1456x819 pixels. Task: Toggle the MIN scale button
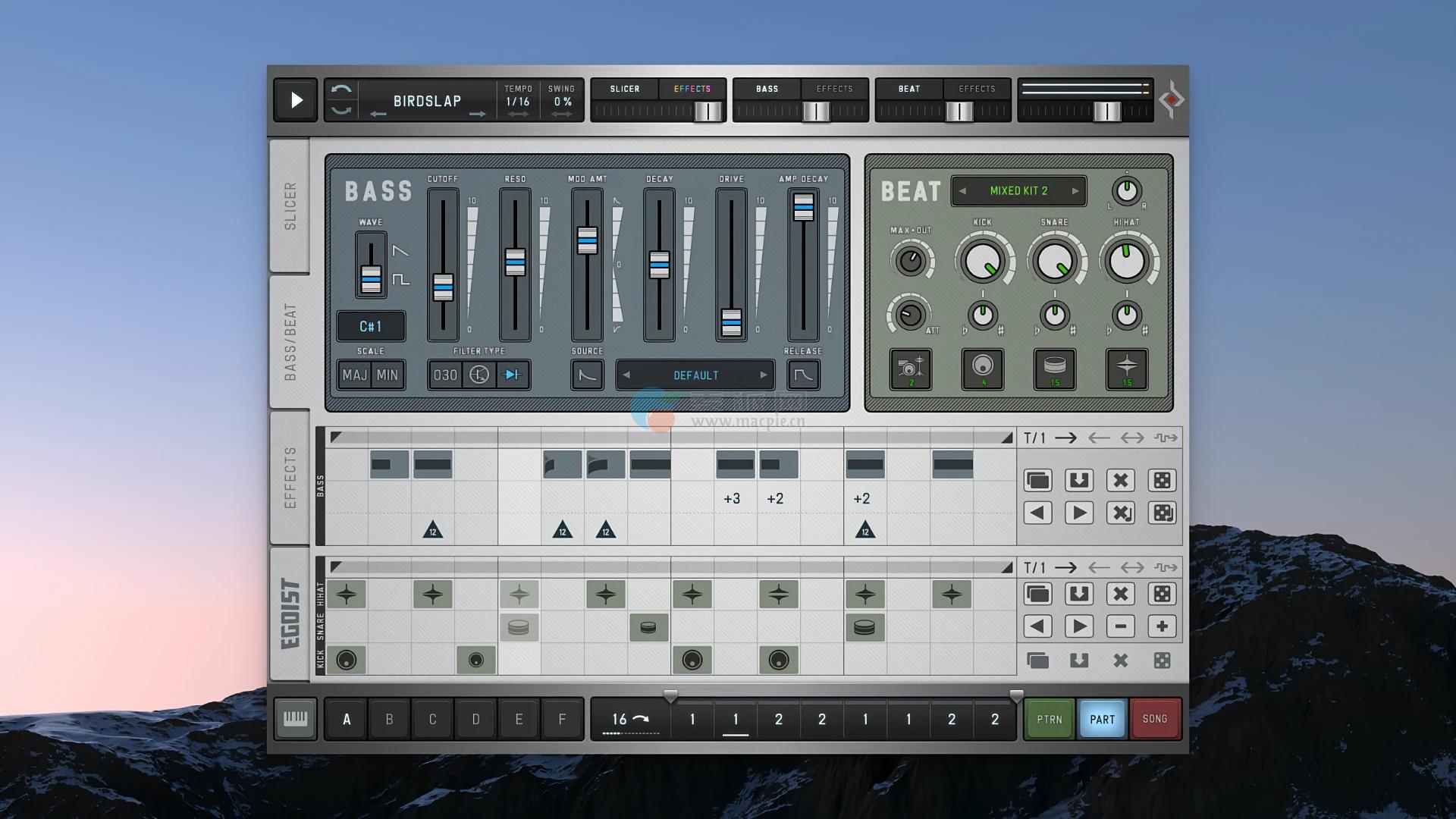coord(388,375)
